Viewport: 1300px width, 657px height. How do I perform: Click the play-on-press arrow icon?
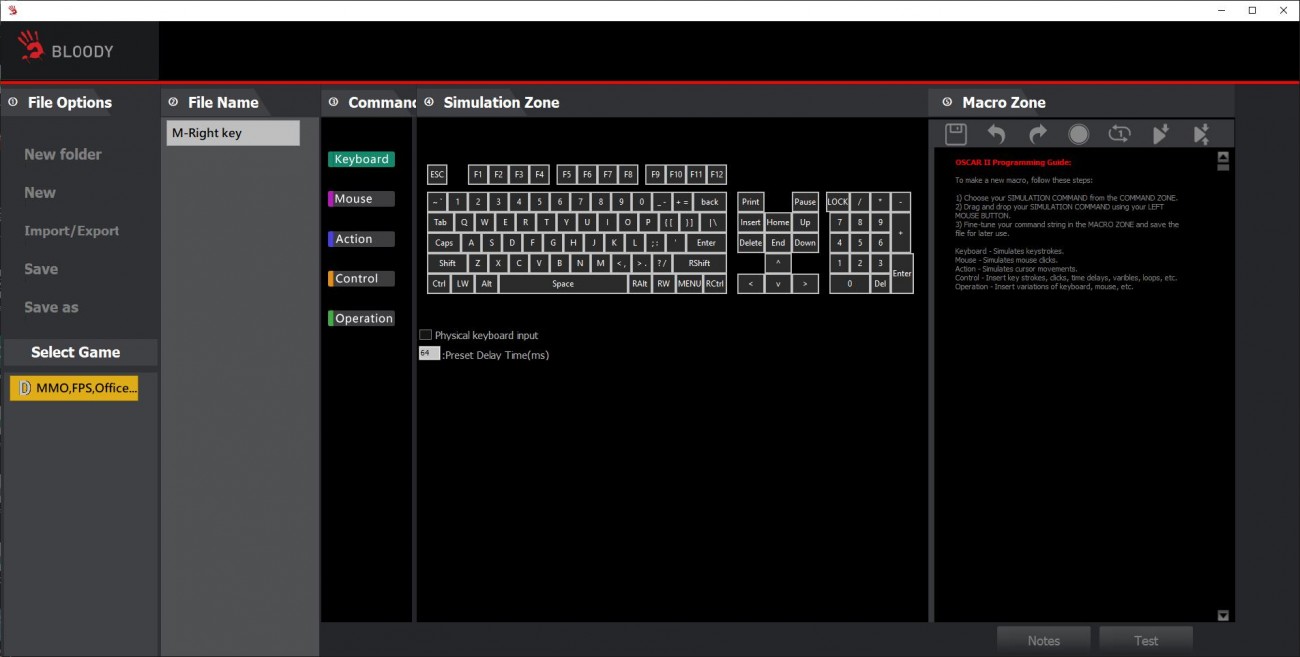point(1161,134)
